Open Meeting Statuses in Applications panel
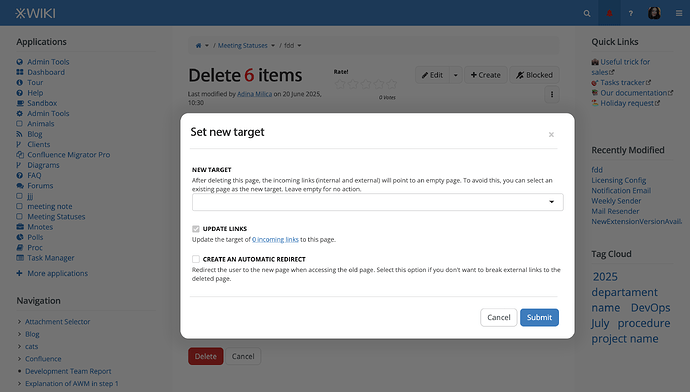The image size is (690, 392). click(56, 216)
